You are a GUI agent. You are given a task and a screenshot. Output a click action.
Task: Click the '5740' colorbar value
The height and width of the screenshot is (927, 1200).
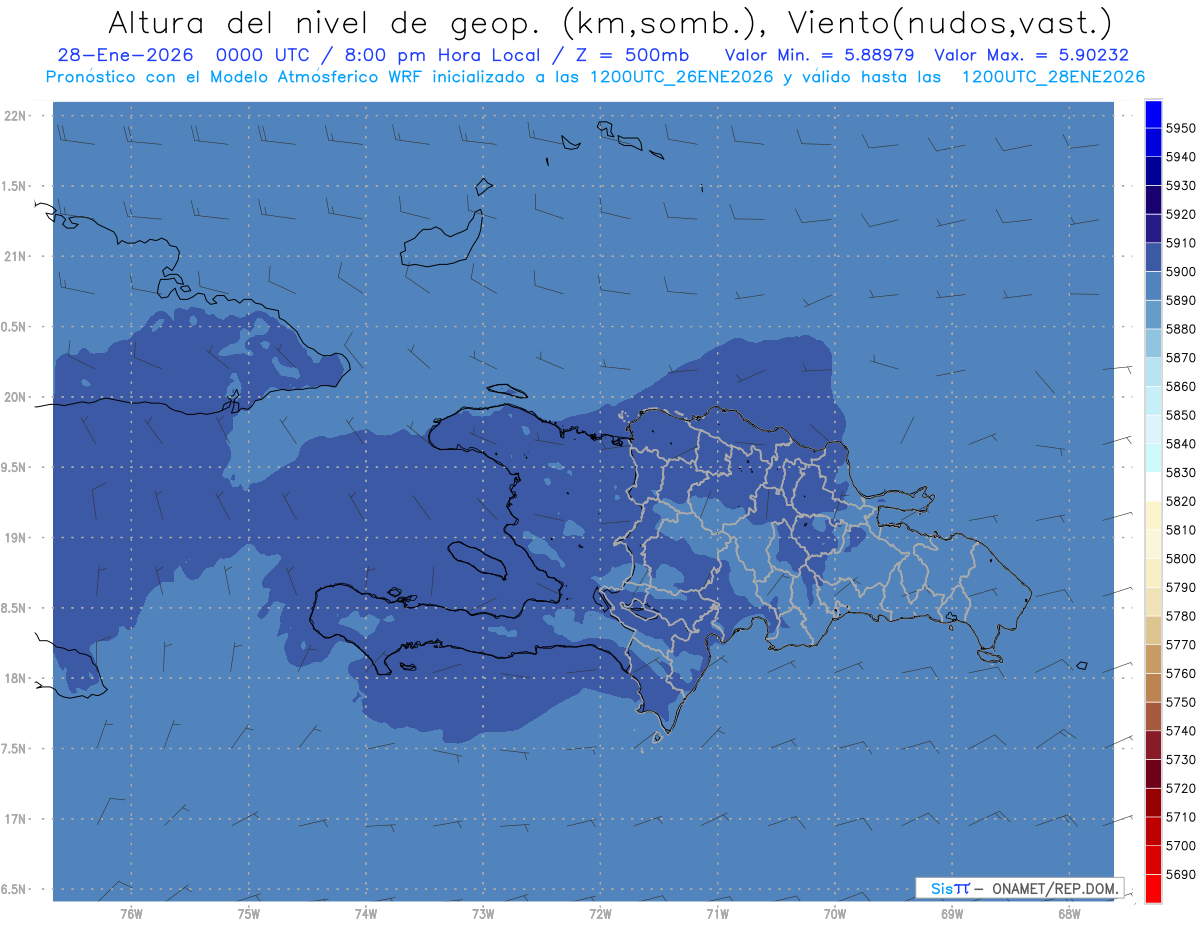pos(1180,731)
